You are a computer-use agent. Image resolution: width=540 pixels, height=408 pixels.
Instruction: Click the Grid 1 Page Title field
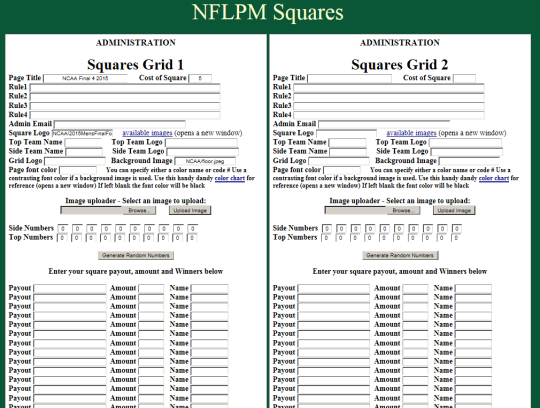(x=85, y=78)
